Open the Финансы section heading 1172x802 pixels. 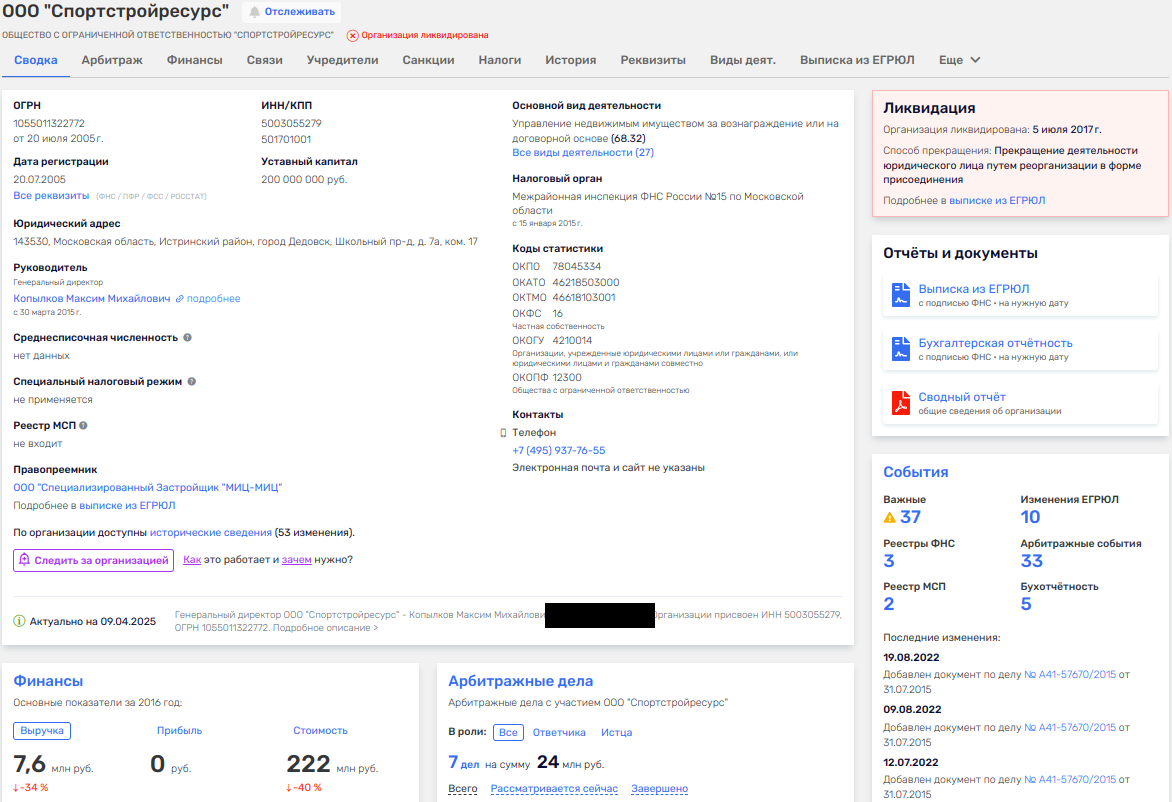[x=48, y=681]
